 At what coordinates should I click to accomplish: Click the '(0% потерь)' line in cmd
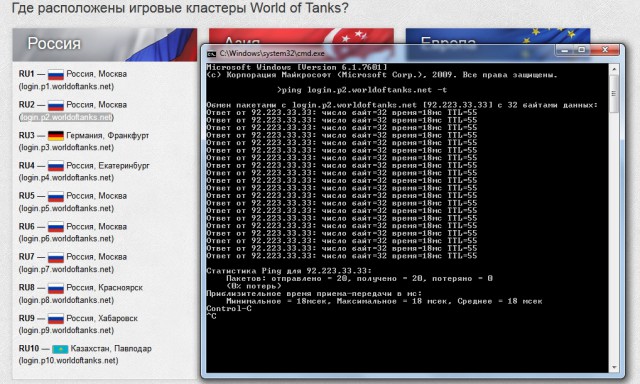tap(254, 286)
